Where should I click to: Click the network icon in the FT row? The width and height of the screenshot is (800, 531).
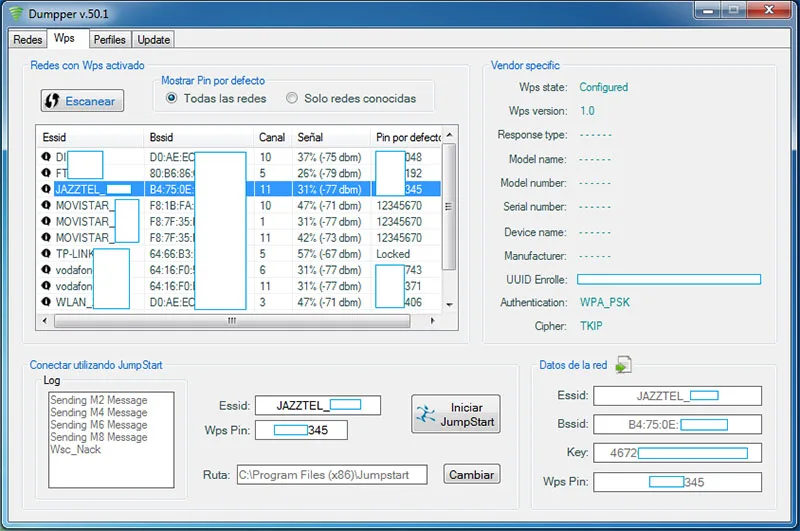point(46,172)
